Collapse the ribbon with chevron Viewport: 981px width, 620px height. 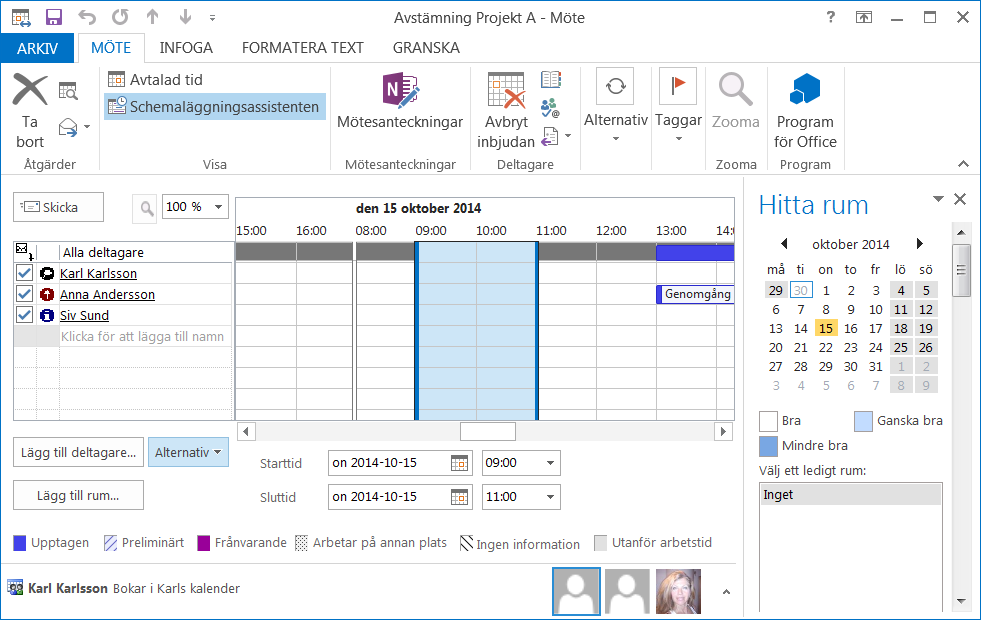[x=963, y=164]
